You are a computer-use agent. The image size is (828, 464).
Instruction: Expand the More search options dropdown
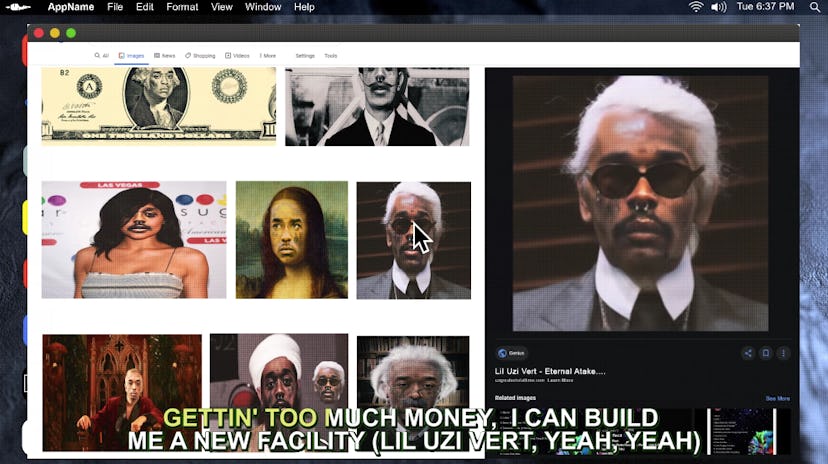pyautogui.click(x=267, y=56)
